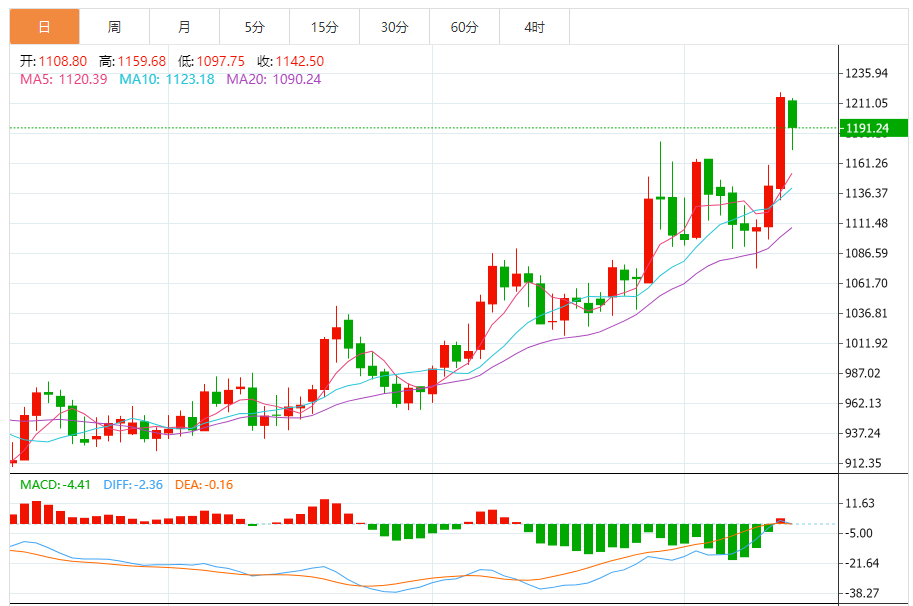Viewport: 913px width, 606px height.
Task: Select the 日 daily chart tab
Action: (x=44, y=27)
